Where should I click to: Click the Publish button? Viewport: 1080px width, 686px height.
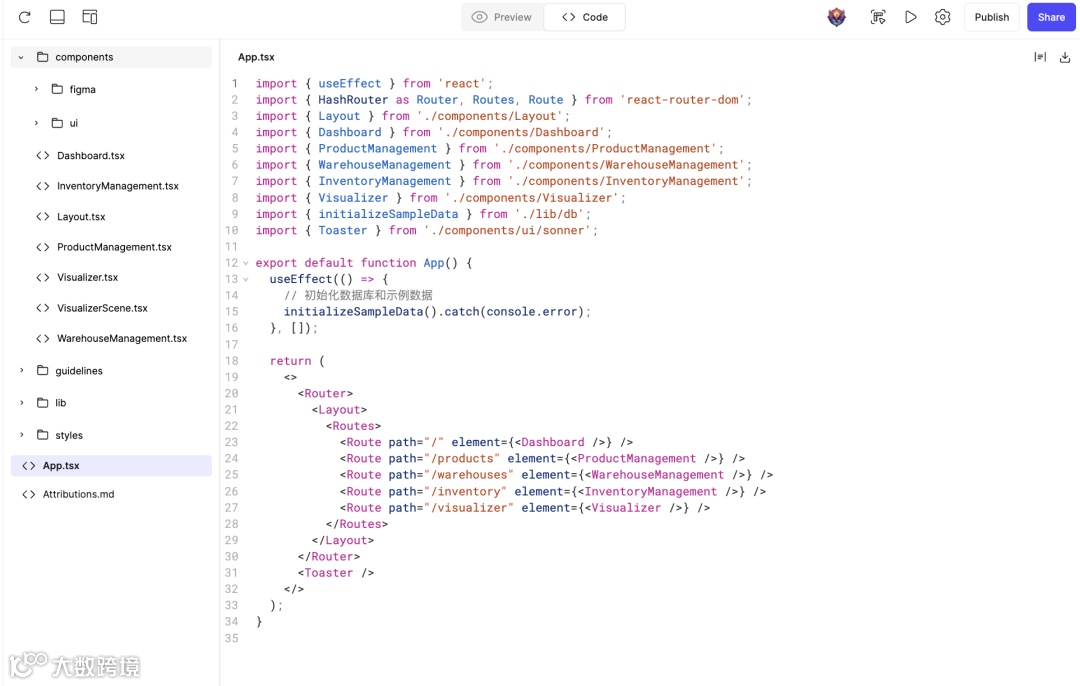click(x=991, y=17)
